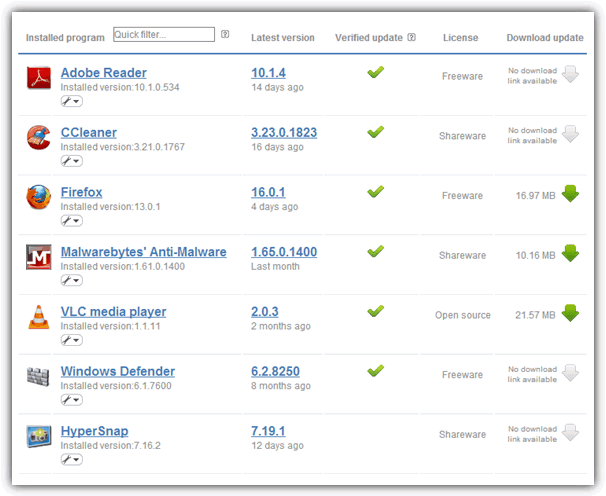This screenshot has height=496, width=606.
Task: Click the Adobe Reader program icon
Action: coord(39,78)
